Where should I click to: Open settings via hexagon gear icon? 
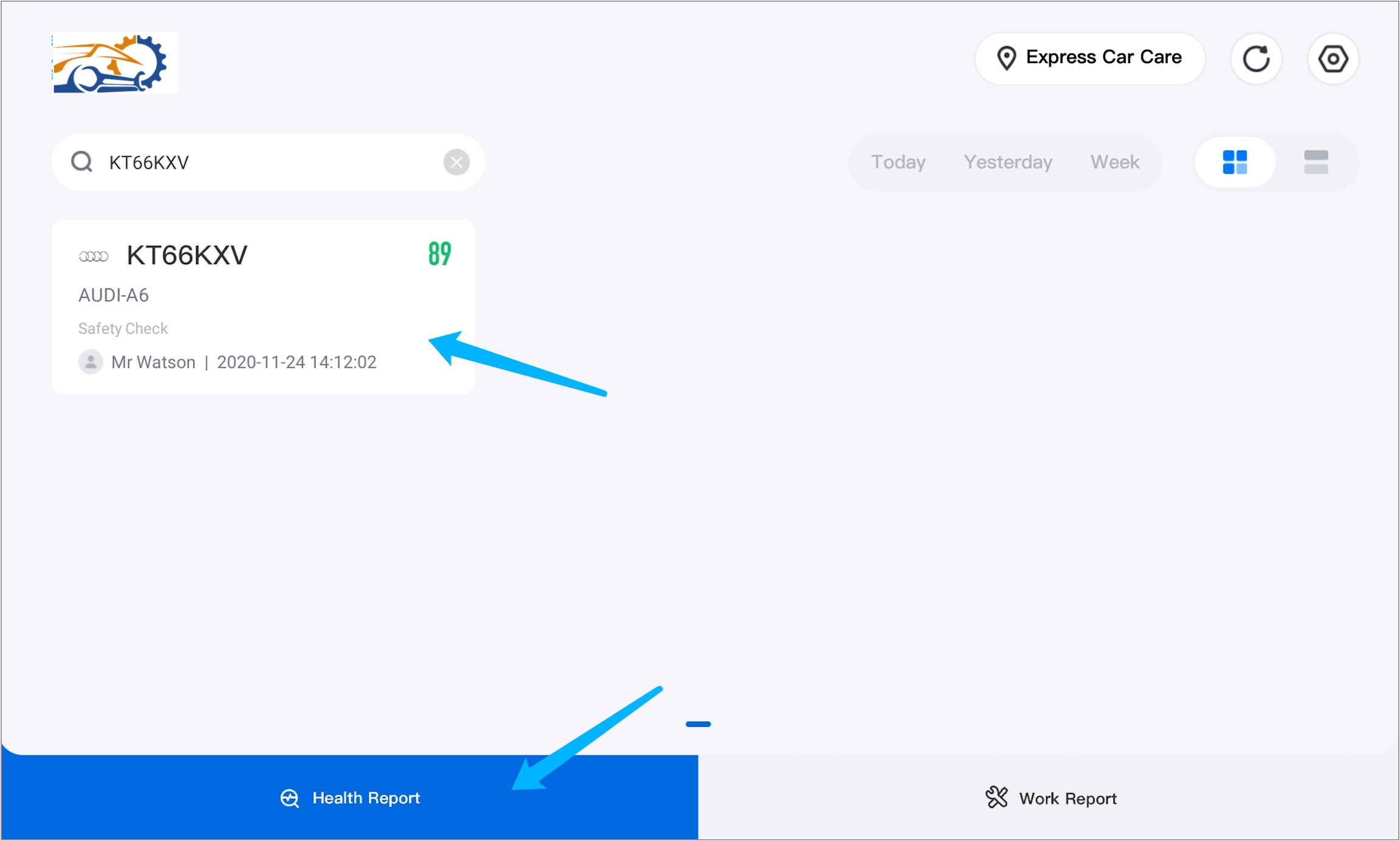point(1333,59)
